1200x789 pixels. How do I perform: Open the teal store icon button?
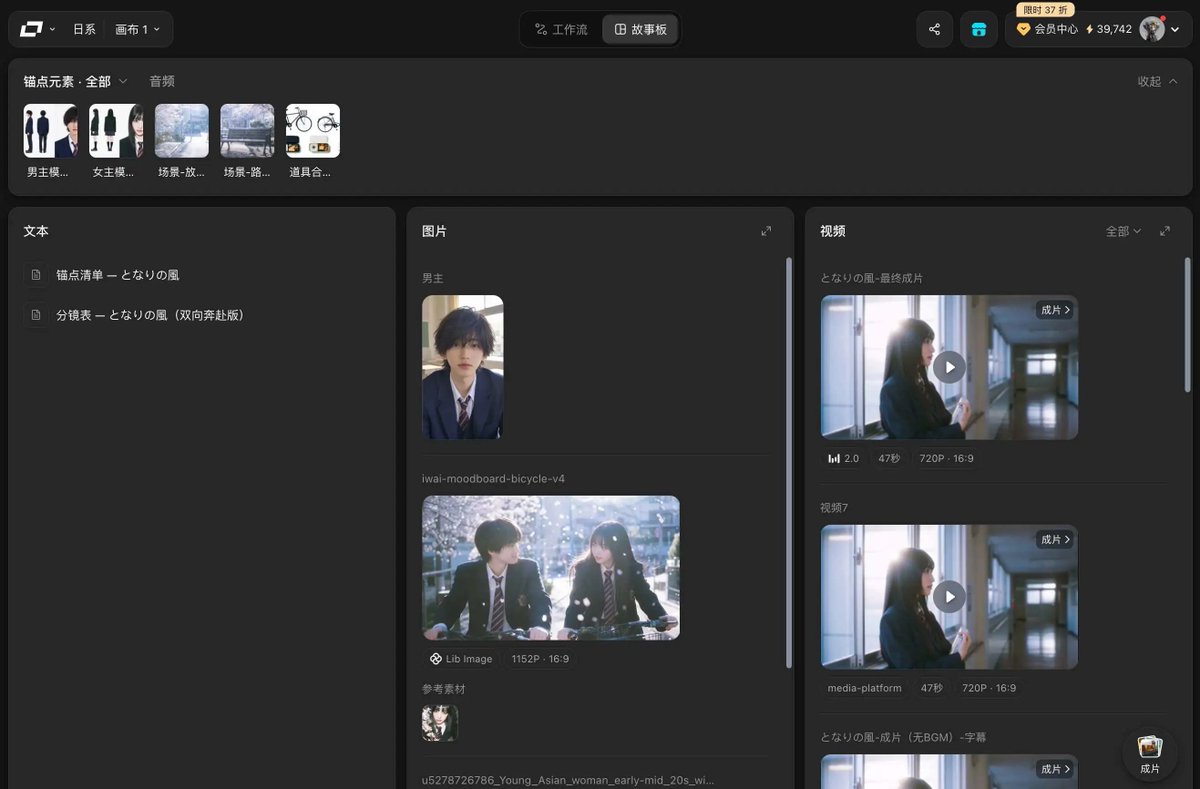(979, 29)
